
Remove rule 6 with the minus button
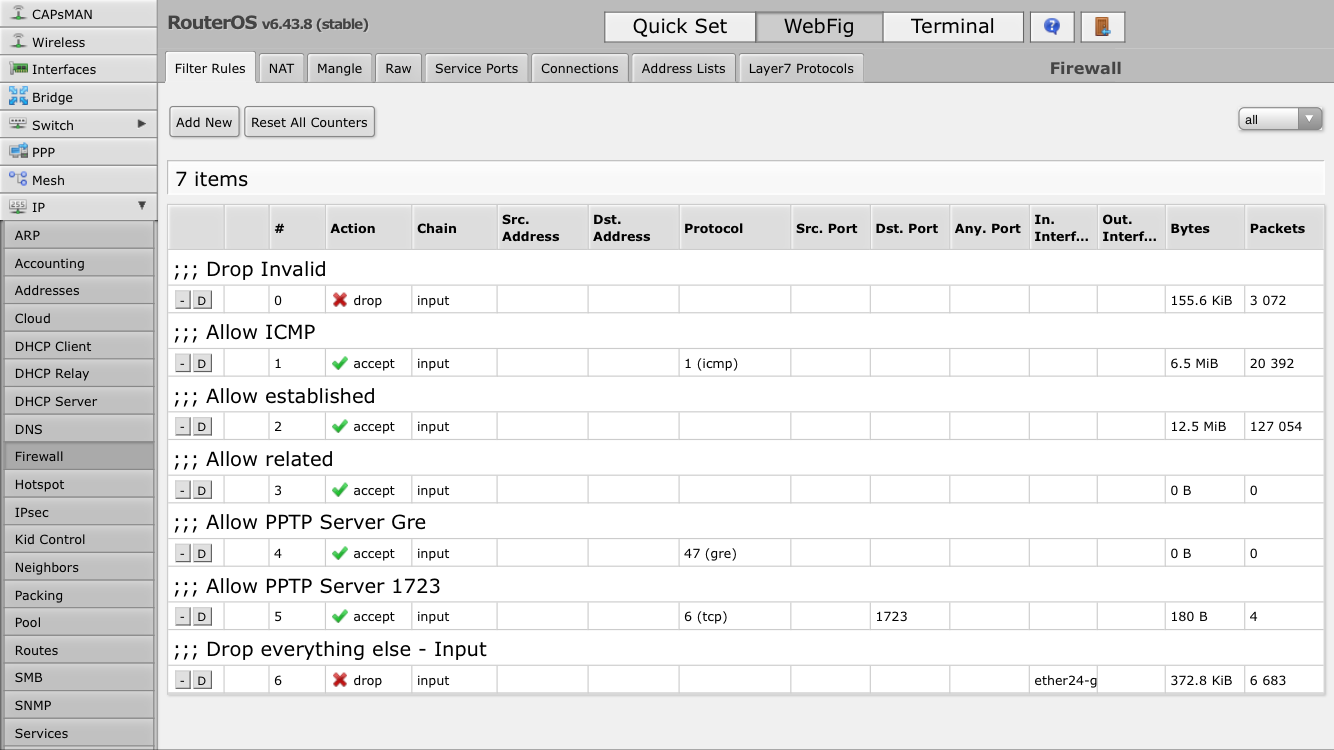(x=182, y=680)
